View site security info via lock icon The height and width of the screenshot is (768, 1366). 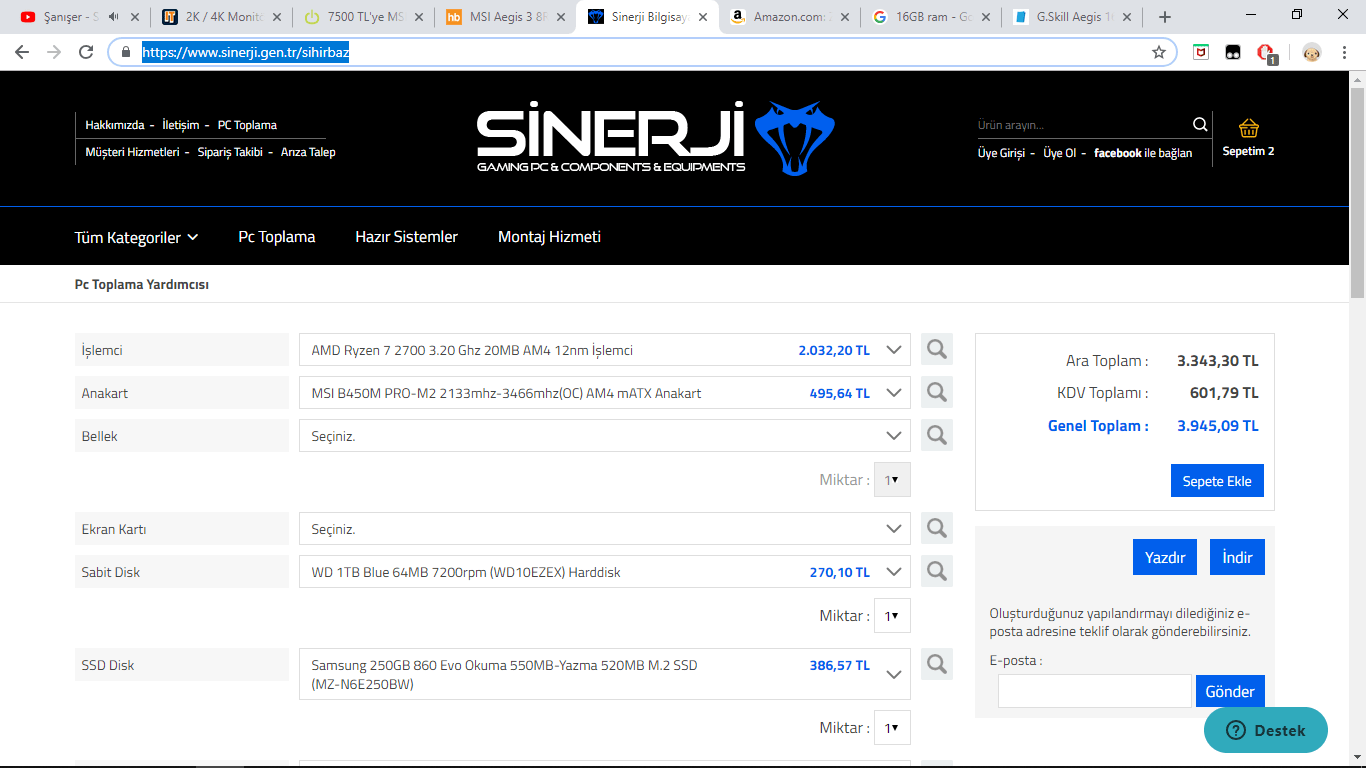[126, 52]
